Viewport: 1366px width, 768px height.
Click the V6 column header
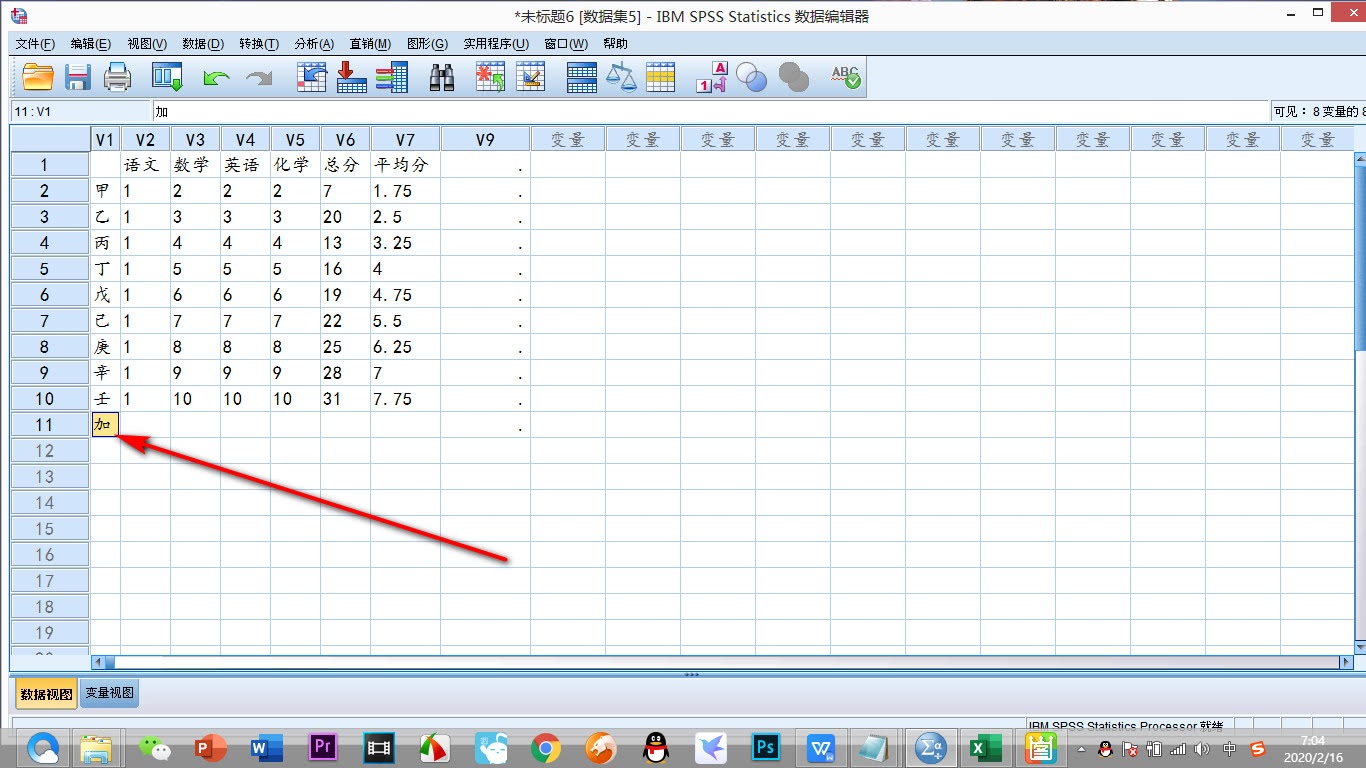coord(345,139)
